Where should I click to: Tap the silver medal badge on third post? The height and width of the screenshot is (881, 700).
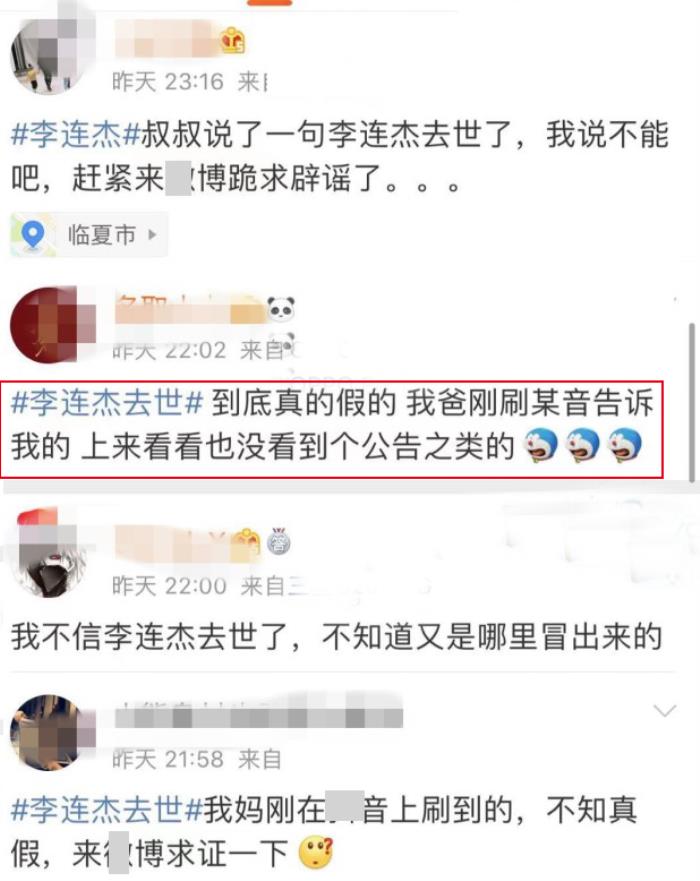[279, 542]
